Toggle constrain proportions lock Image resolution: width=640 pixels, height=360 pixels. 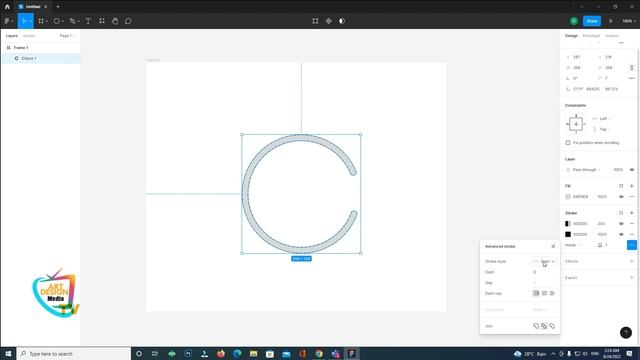click(632, 67)
